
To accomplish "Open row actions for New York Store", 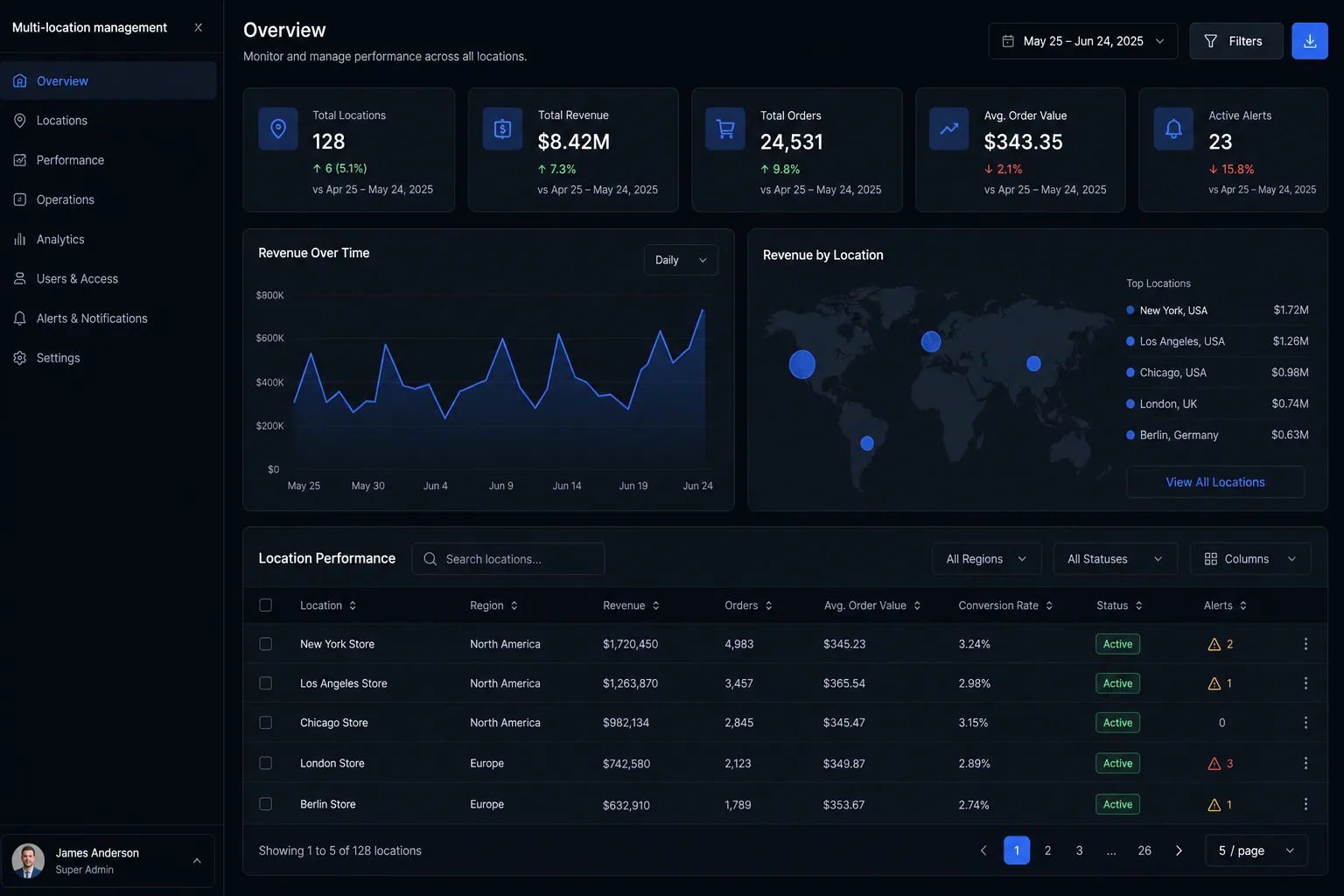I will 1305,644.
